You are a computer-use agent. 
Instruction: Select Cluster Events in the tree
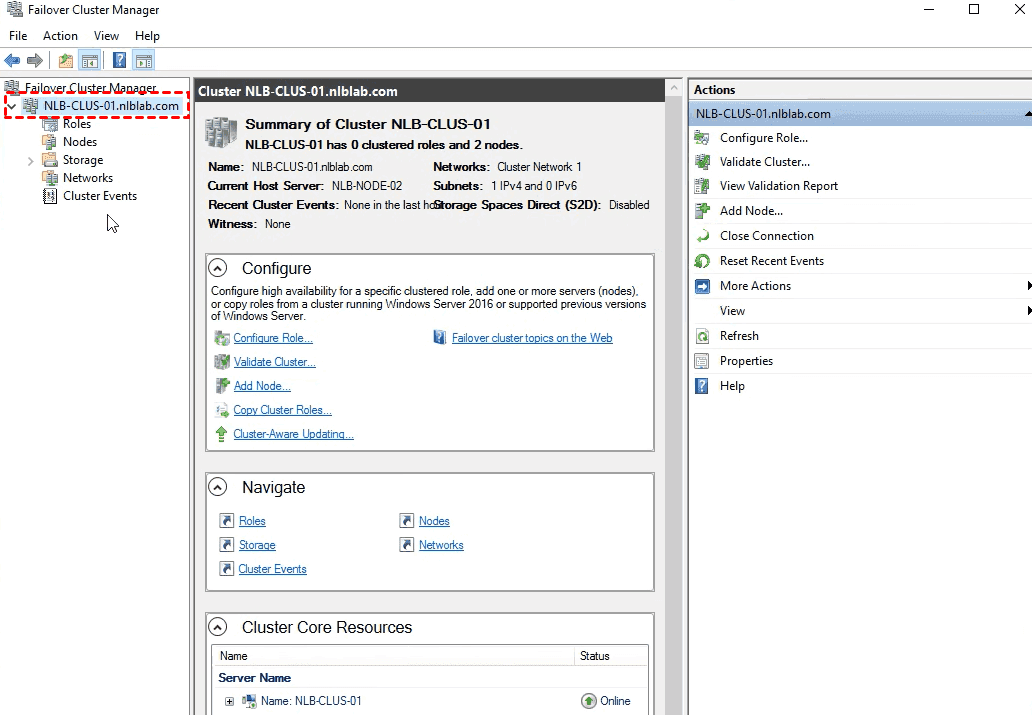point(99,196)
